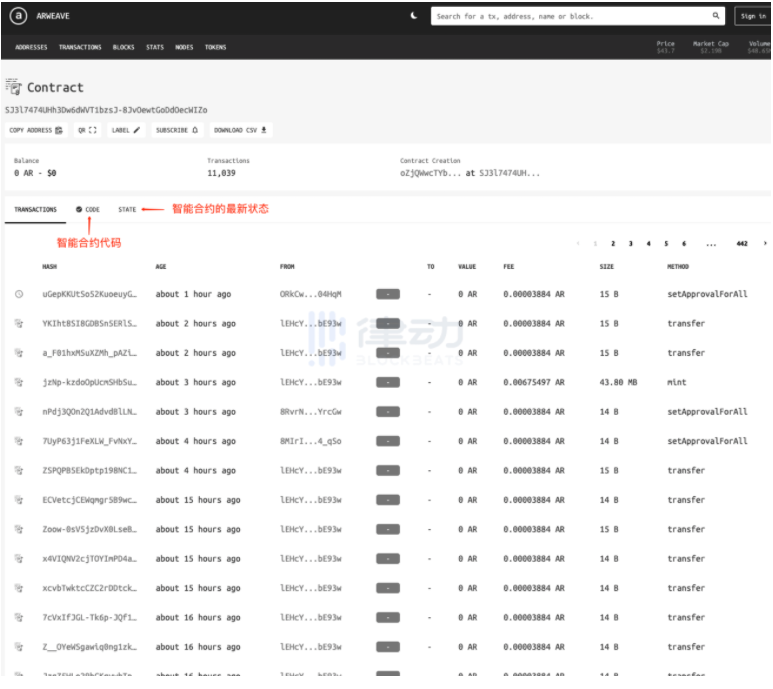
Task: Edit the address label
Action: point(126,130)
